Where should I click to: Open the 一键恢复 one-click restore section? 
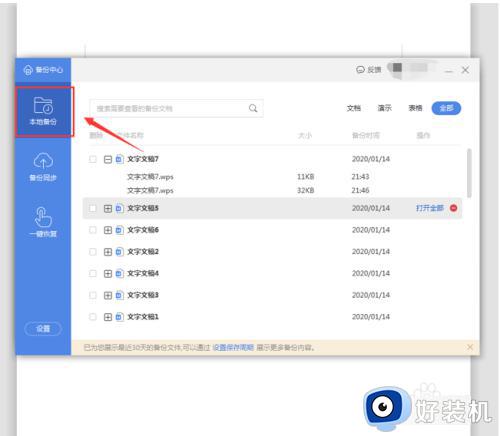43,222
